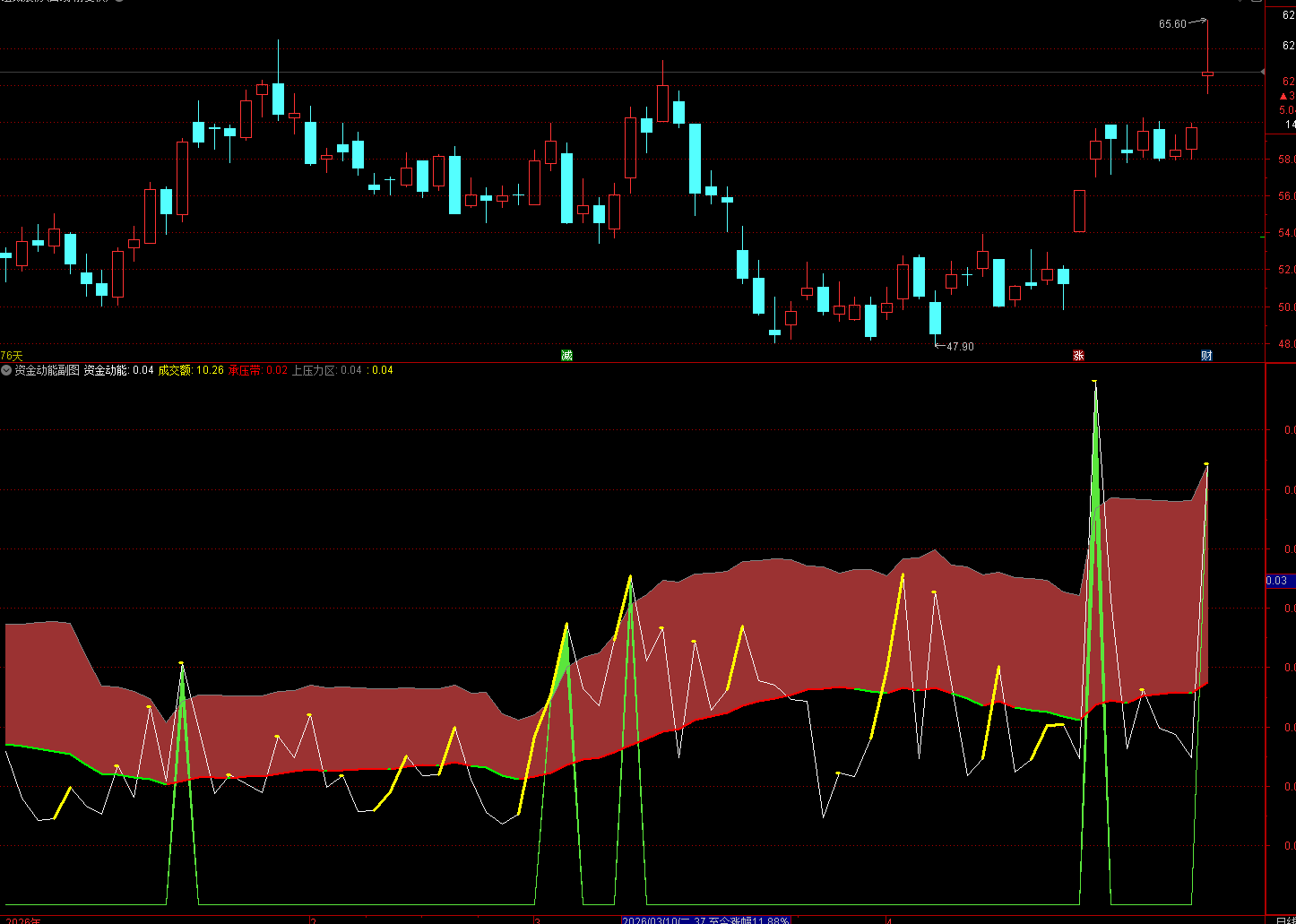1296x924 pixels.
Task: Click the 48.0 price axis label
Action: (1286, 344)
